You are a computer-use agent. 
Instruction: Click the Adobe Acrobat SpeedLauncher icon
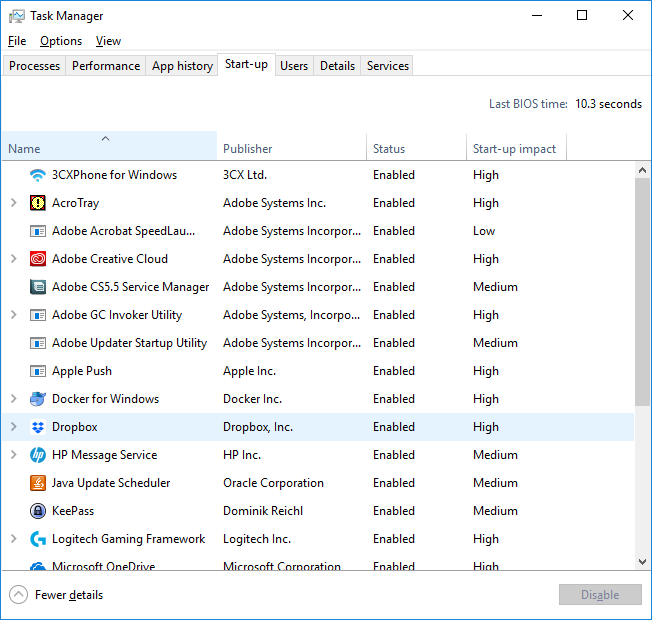pos(38,231)
